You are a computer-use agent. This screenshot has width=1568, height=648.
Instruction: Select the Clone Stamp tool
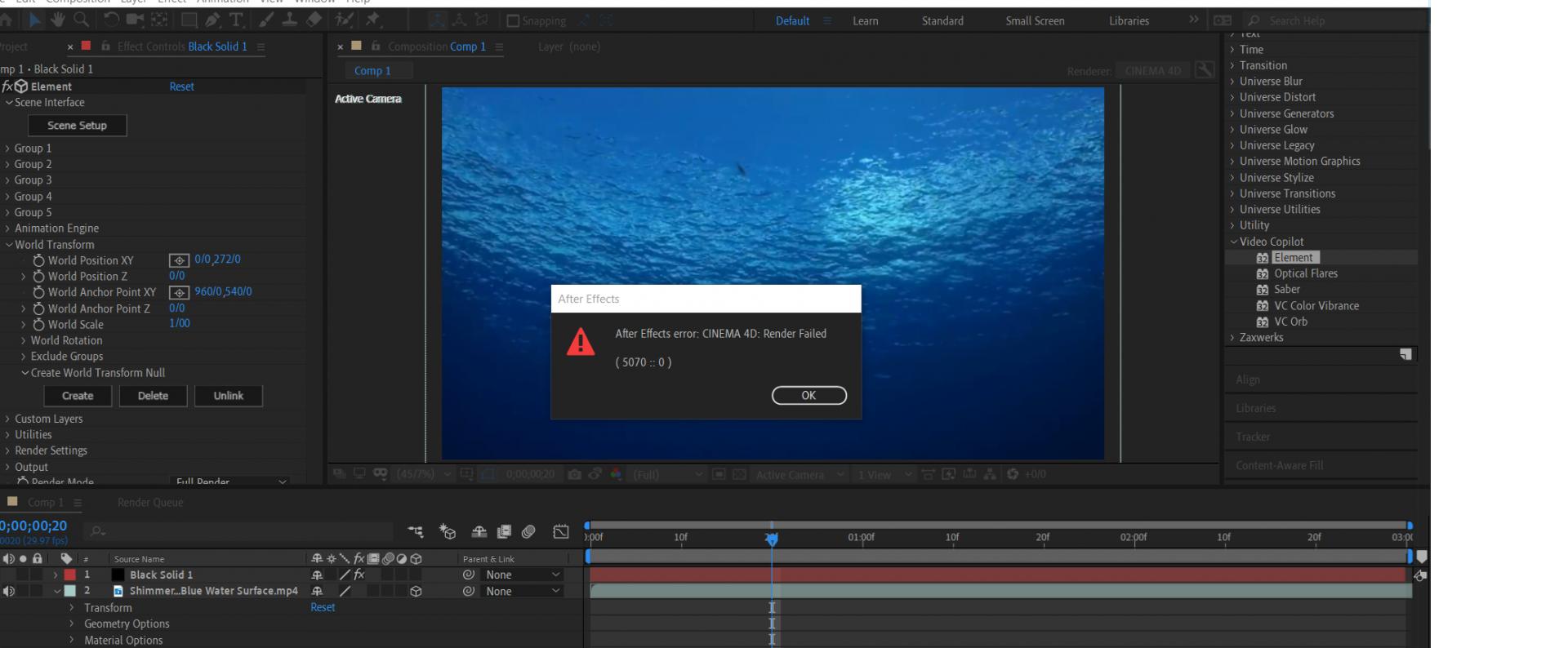coord(289,20)
